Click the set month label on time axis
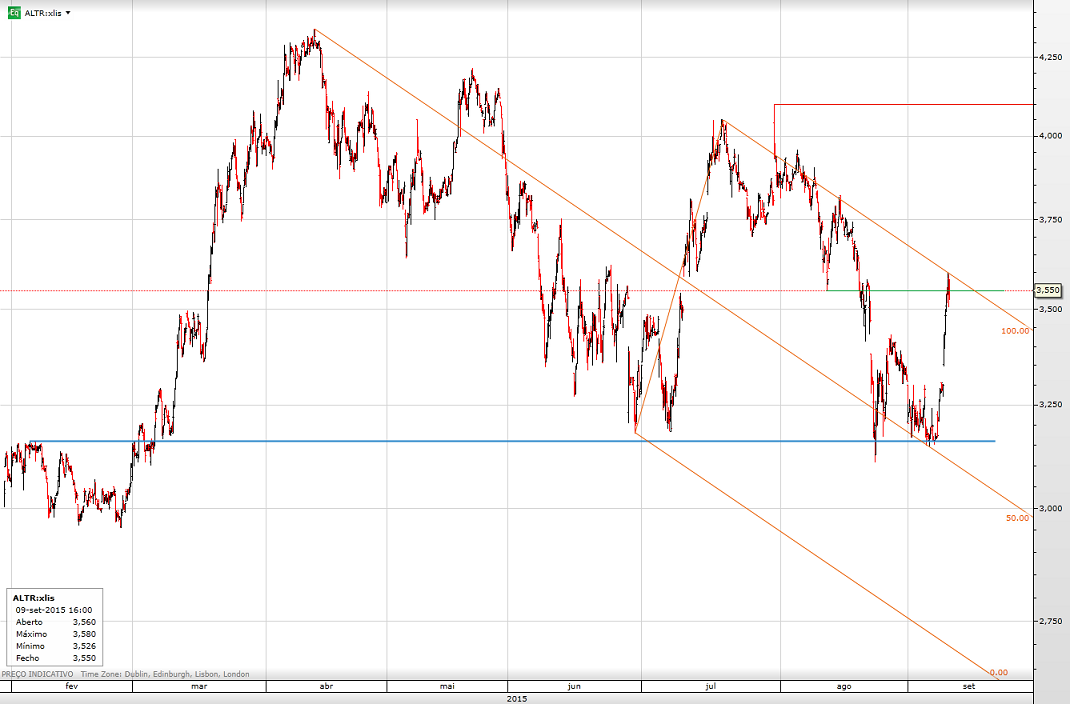The width and height of the screenshot is (1070, 704). click(x=969, y=686)
